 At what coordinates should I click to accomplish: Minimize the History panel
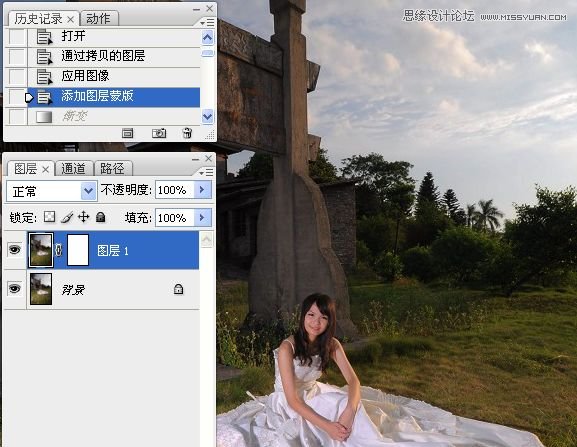197,10
